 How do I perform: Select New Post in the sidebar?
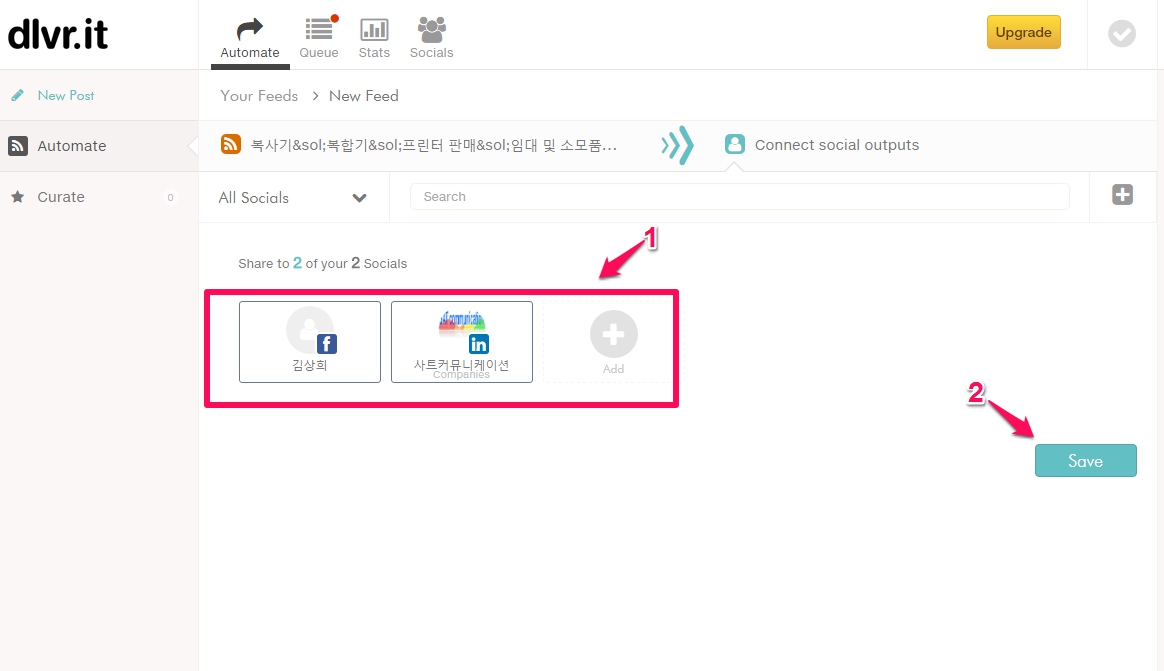click(65, 96)
